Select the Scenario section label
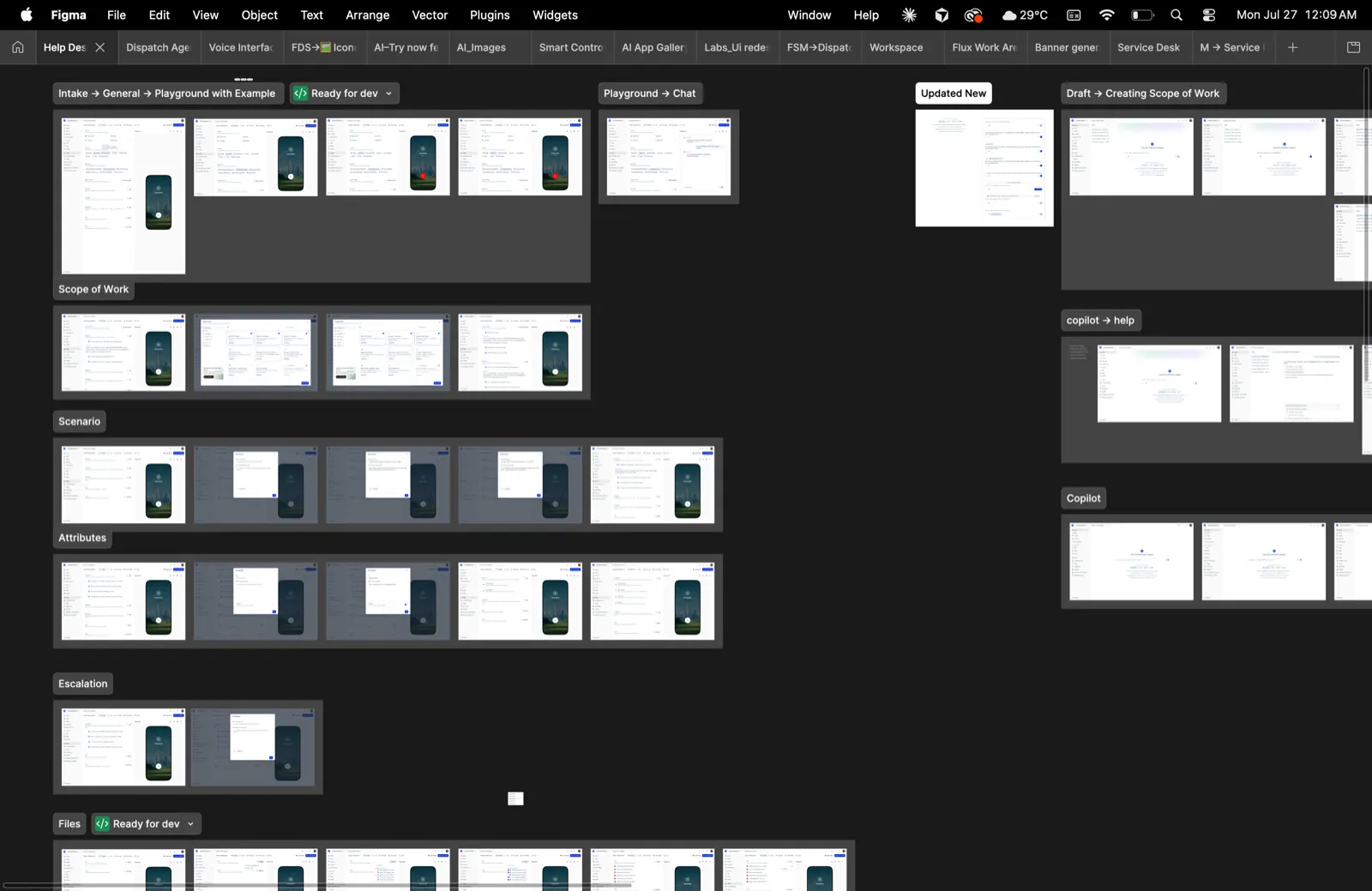 [x=80, y=421]
